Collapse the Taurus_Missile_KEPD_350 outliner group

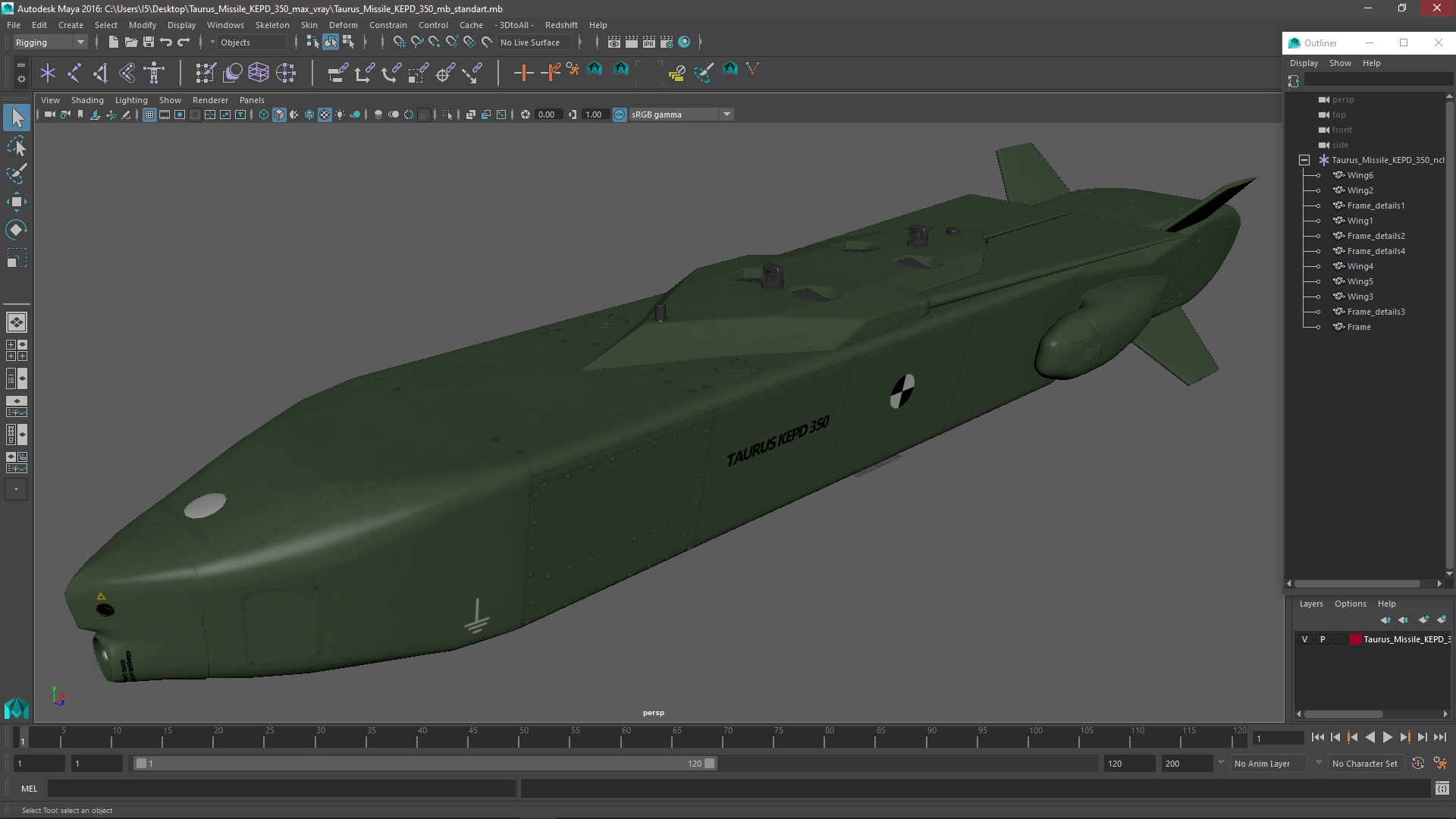point(1304,160)
